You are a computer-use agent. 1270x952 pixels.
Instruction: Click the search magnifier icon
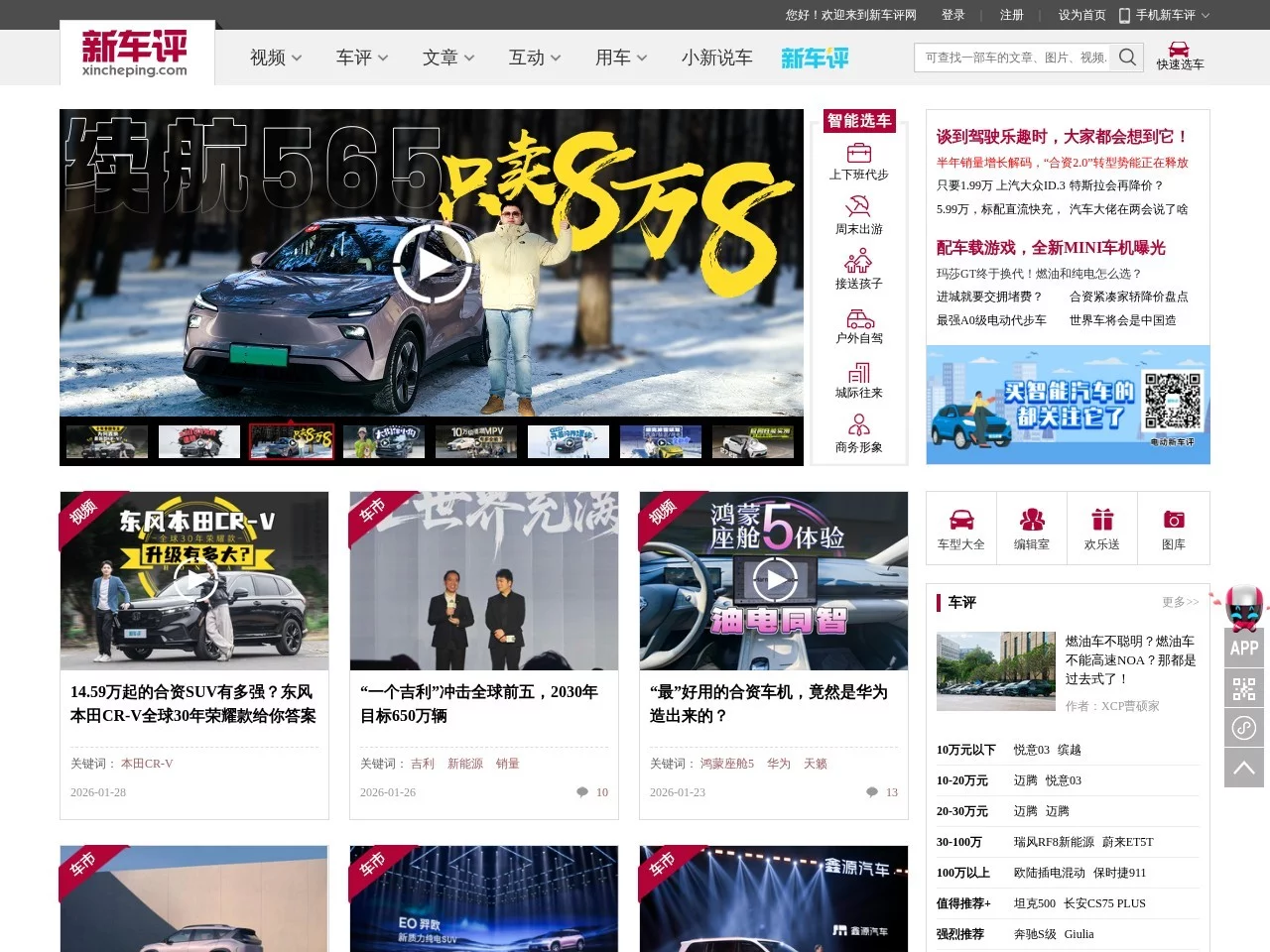click(x=1127, y=58)
